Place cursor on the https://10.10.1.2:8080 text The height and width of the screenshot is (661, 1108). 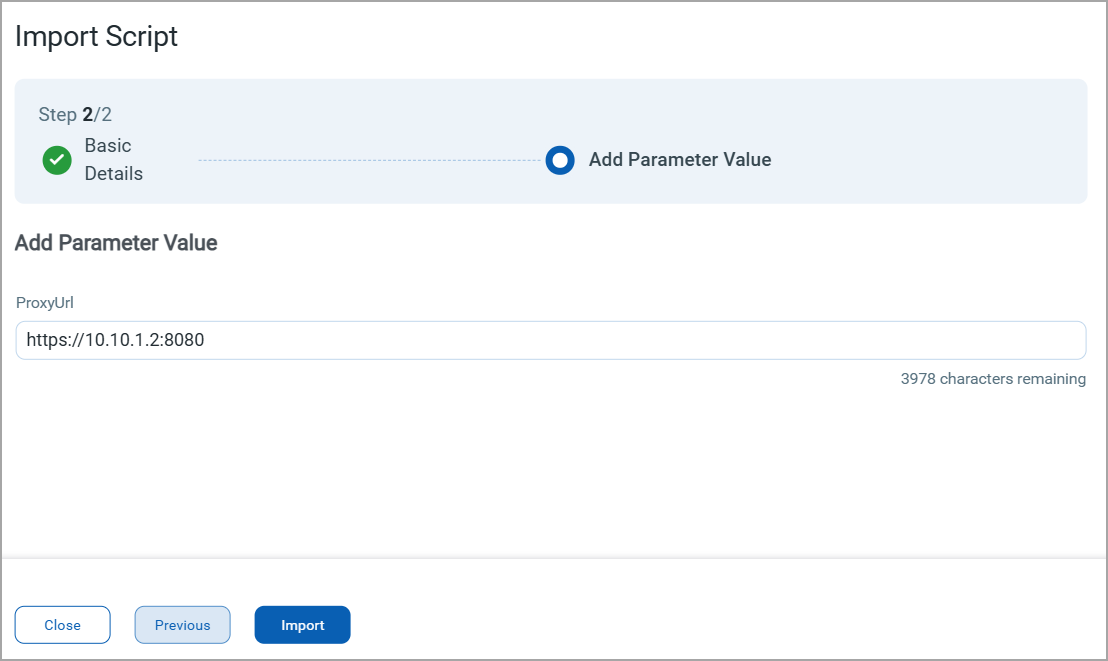click(115, 340)
